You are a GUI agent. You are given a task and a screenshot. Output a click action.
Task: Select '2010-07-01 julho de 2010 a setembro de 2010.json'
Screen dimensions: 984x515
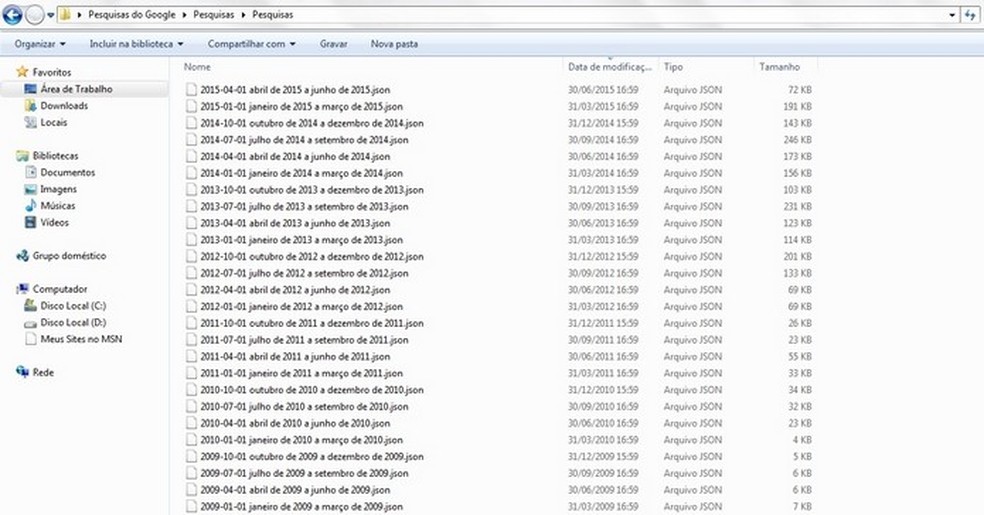tap(304, 406)
